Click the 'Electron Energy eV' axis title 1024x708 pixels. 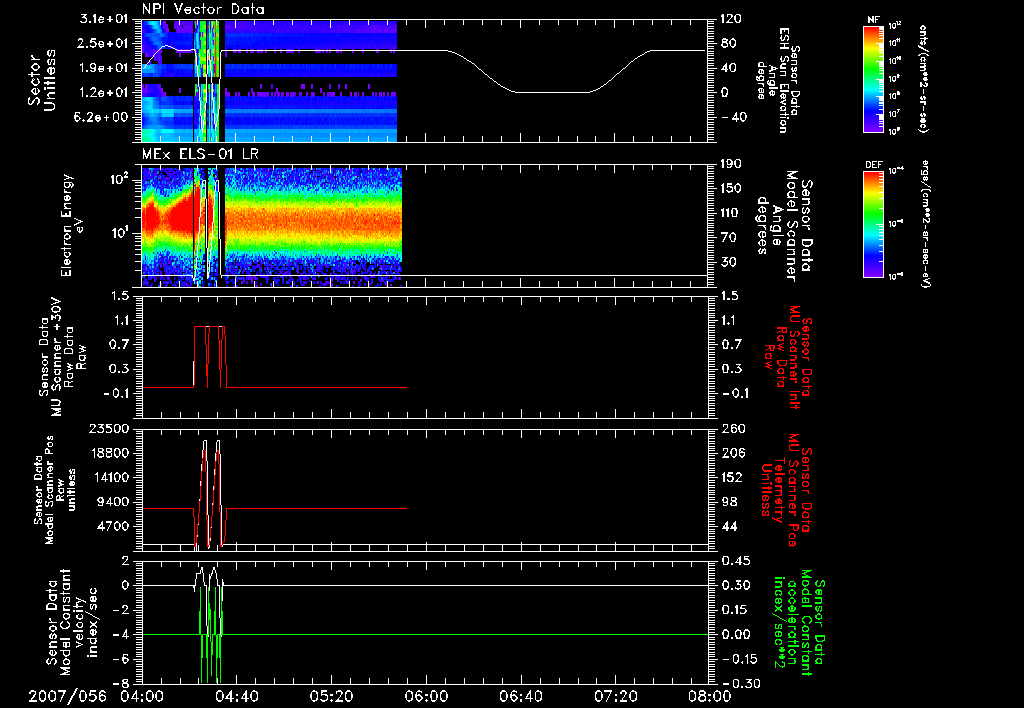(x=74, y=225)
